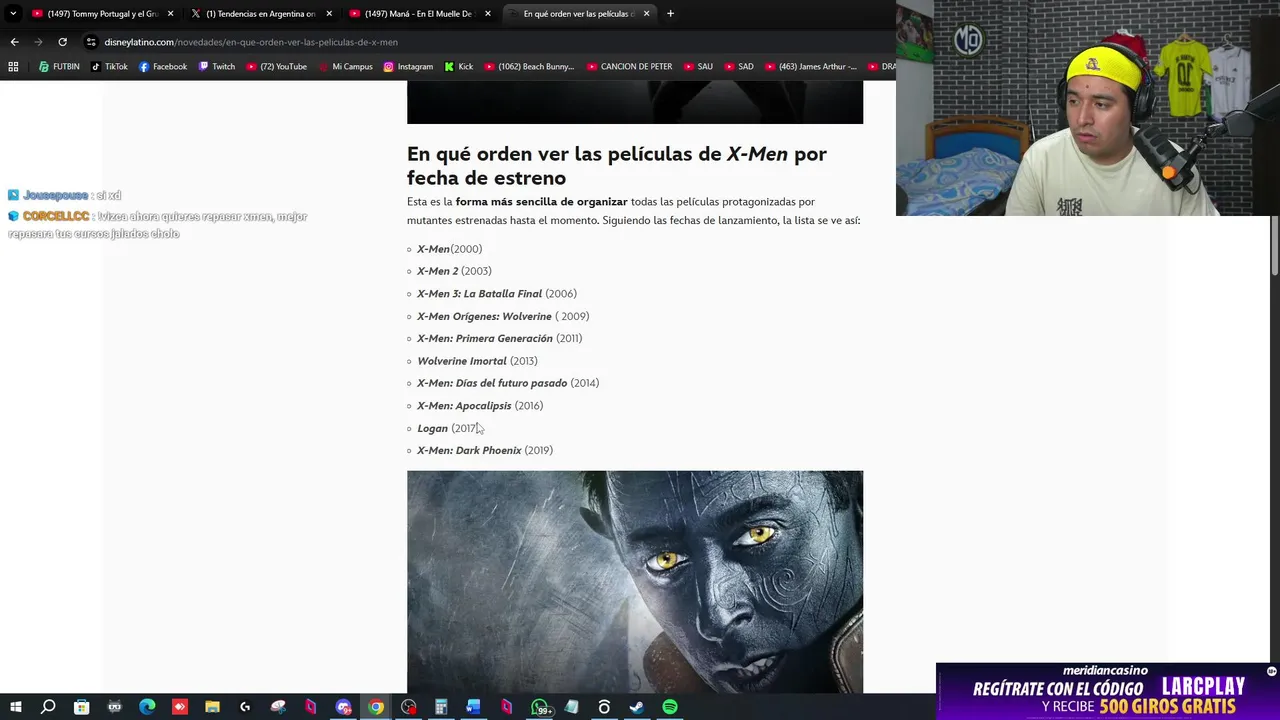1280x720 pixels.
Task: Open Windows taskbar search
Action: coord(48,707)
